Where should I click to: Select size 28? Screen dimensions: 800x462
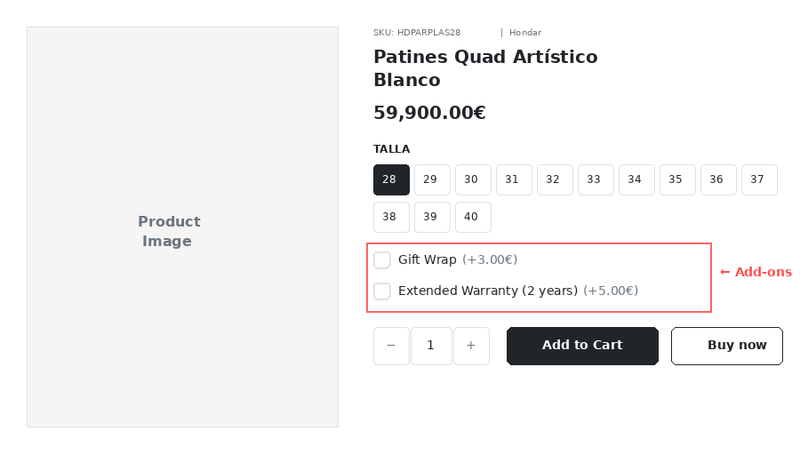tap(391, 180)
